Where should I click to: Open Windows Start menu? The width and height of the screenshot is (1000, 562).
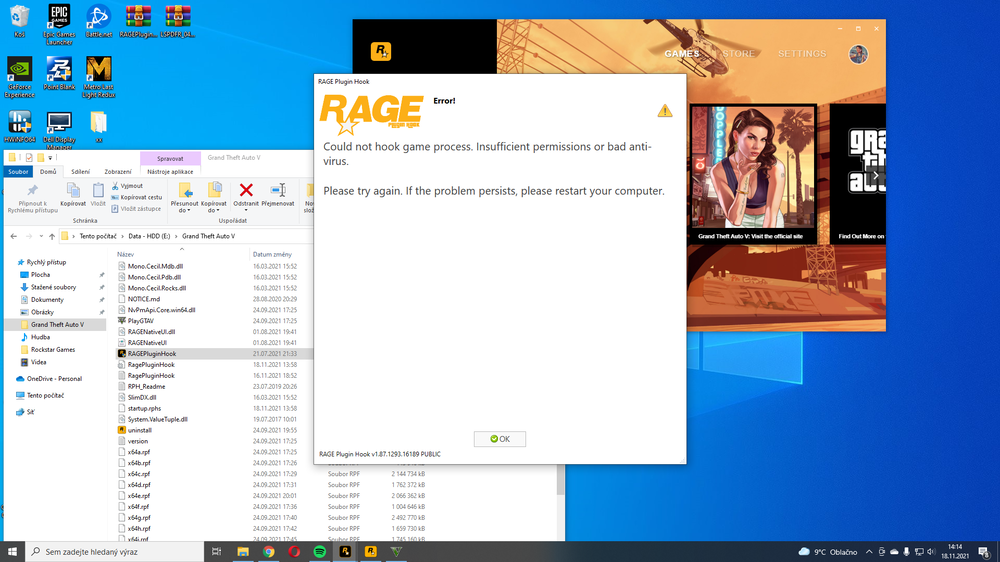click(x=12, y=551)
